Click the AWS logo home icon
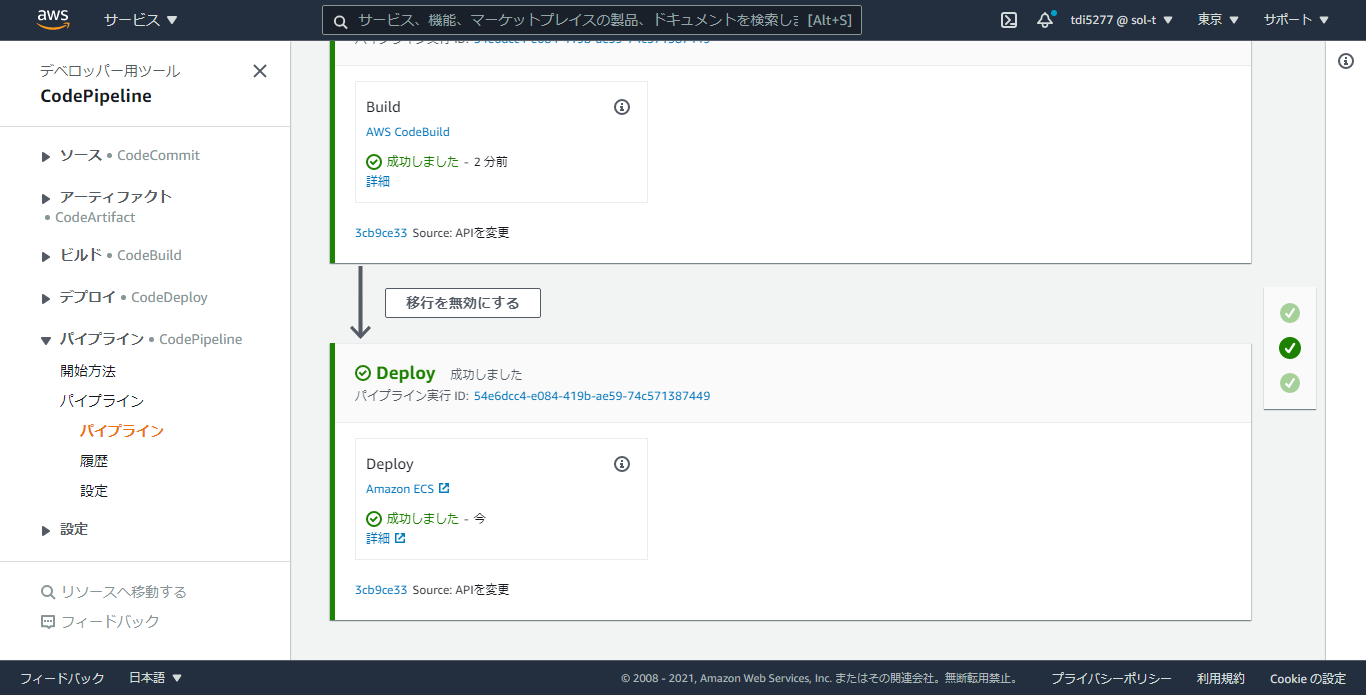The width and height of the screenshot is (1366, 695). [x=53, y=20]
